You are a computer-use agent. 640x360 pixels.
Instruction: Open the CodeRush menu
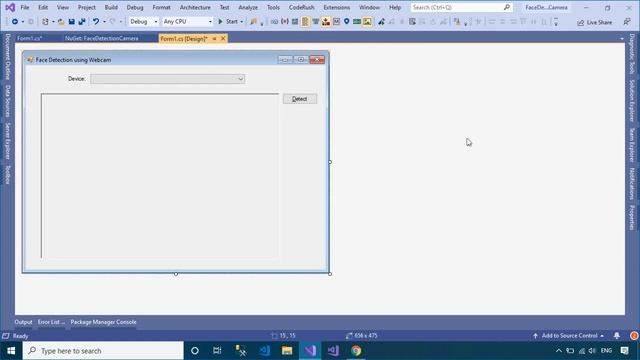click(x=301, y=7)
